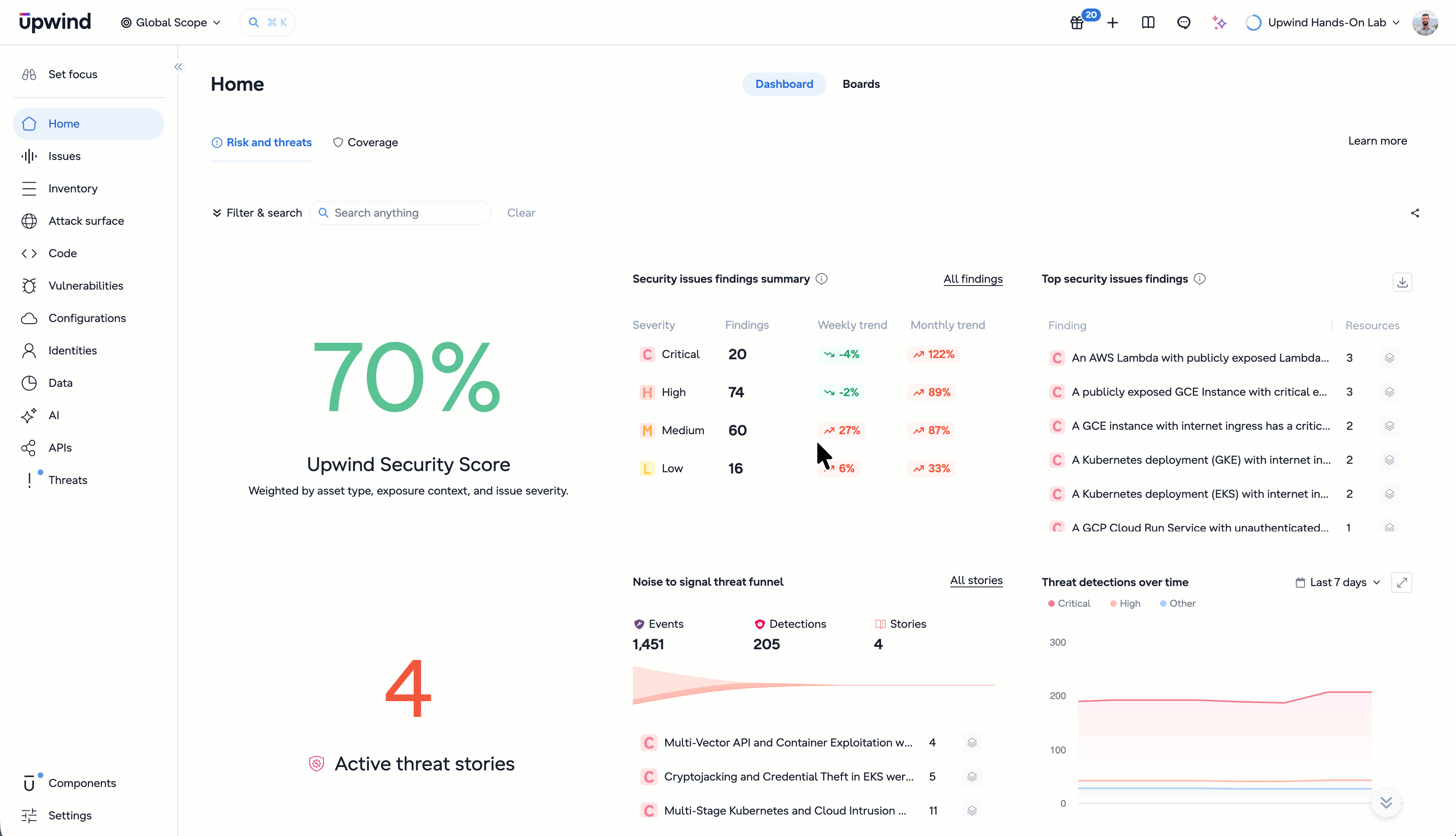Toggle the Other series in chart legend
The width and height of the screenshot is (1456, 836).
coord(1178,604)
